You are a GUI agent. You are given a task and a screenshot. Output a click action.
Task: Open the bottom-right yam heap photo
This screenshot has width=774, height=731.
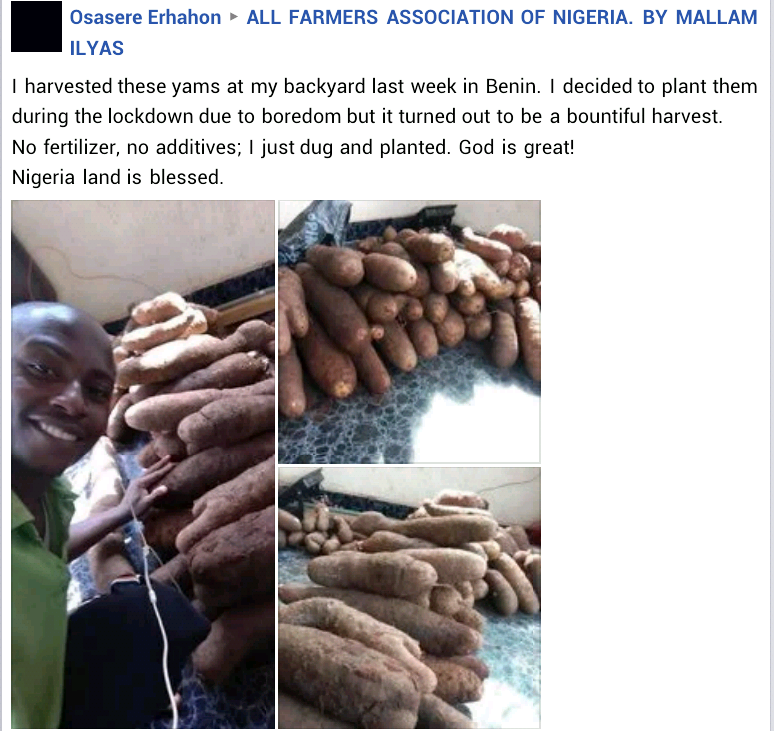coord(410,598)
